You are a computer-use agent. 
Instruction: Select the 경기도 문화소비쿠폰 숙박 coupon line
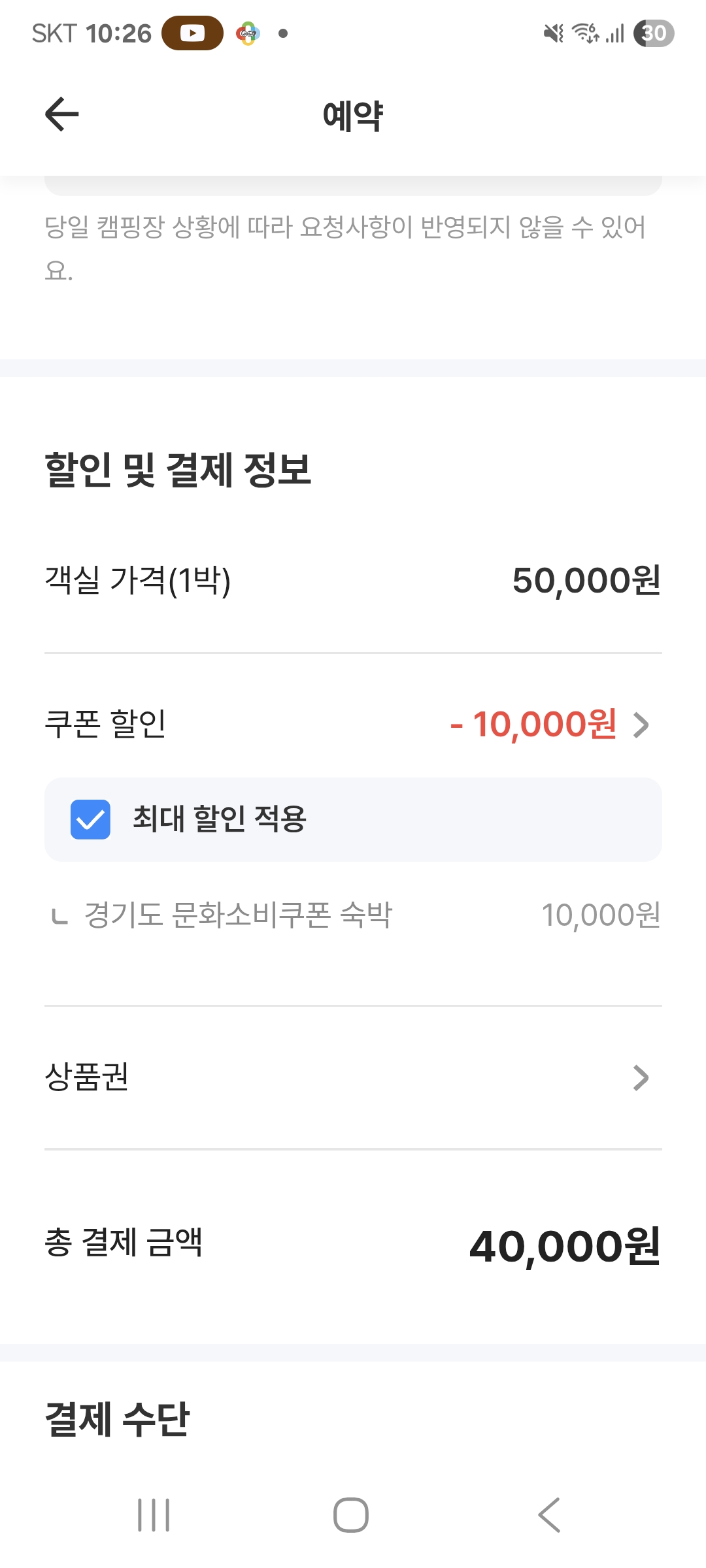click(239, 915)
